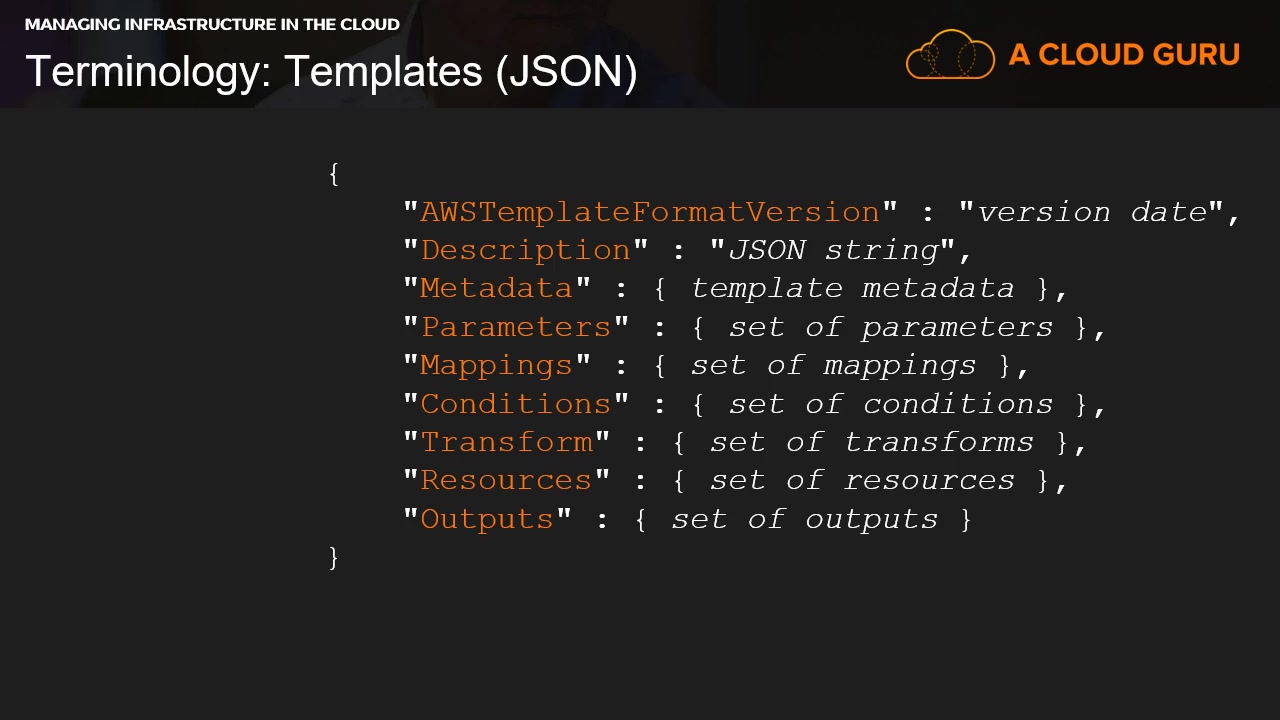This screenshot has height=720, width=1280.
Task: Select the Resources key name
Action: pos(507,480)
